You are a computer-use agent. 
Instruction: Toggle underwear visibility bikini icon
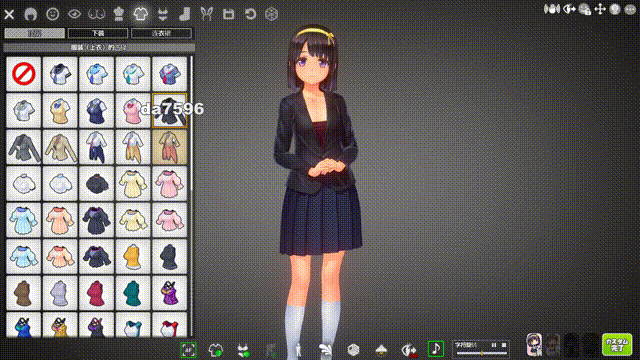click(x=243, y=351)
